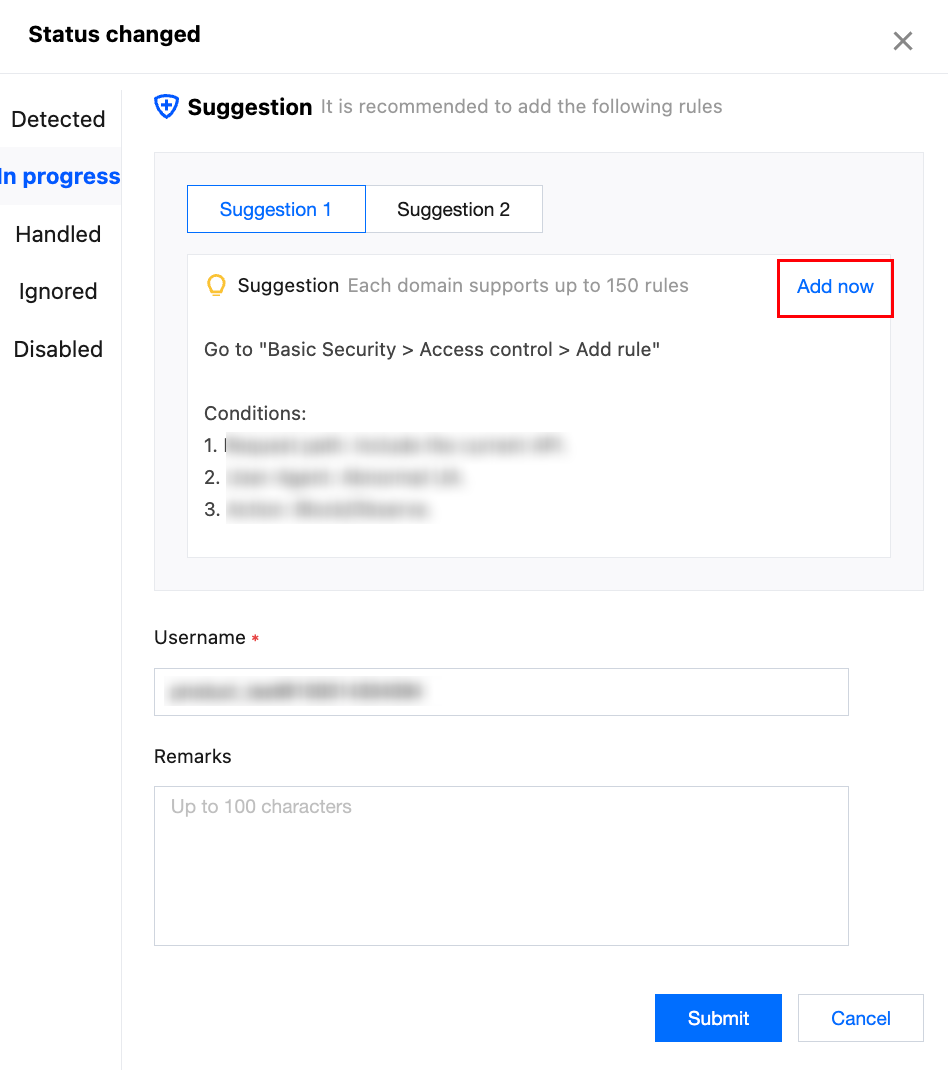Open the Suggestion 1 tab
Viewport: 948px width, 1070px height.
point(276,209)
